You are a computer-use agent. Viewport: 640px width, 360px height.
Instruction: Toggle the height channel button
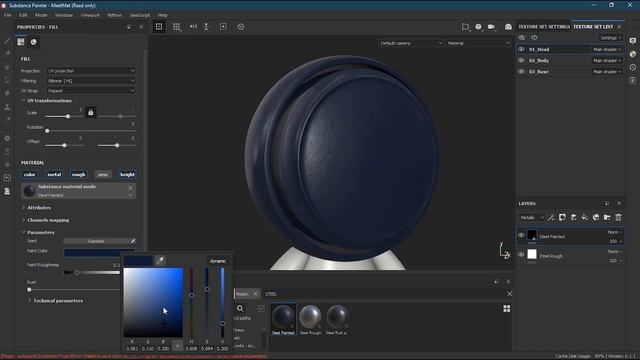[127, 174]
